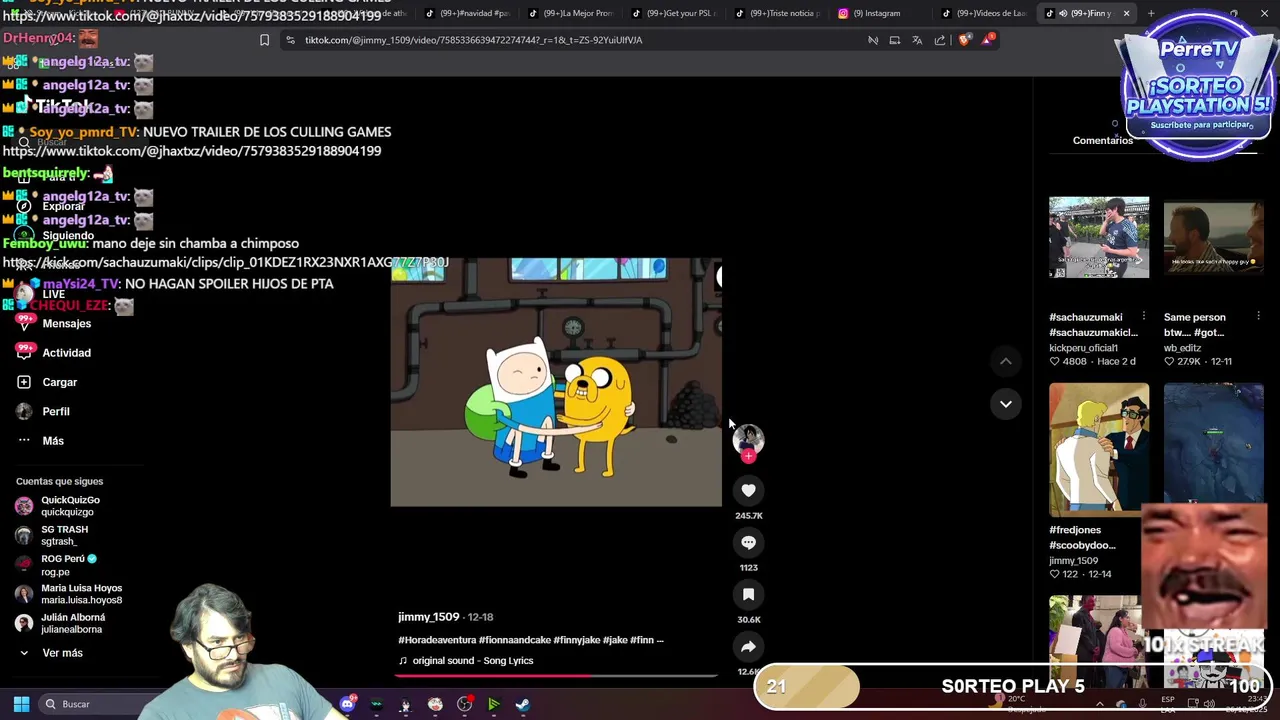This screenshot has width=1280, height=720.
Task: Open the #fredjones #scoobydoo video thumbnail
Action: point(1099,448)
